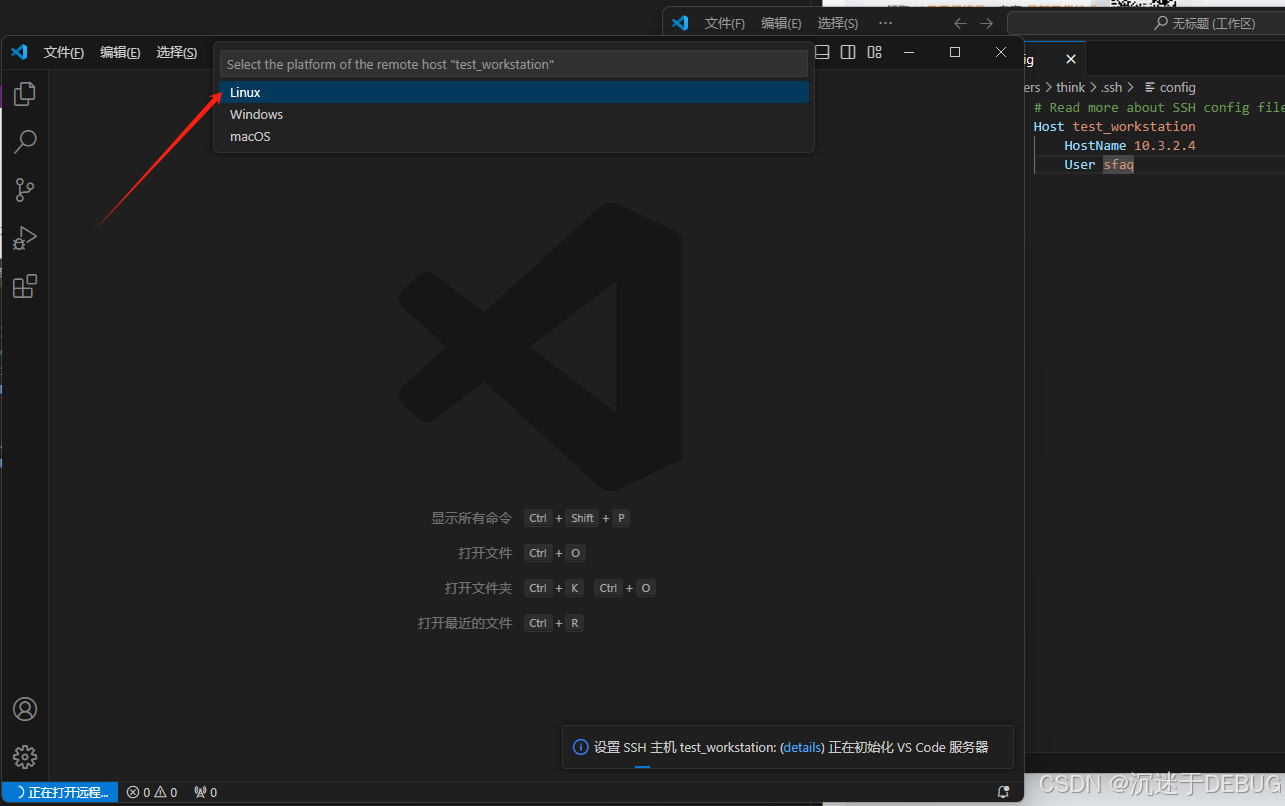Click the notification bell in the status bar
Screen dimensions: 1285x806
(1004, 792)
